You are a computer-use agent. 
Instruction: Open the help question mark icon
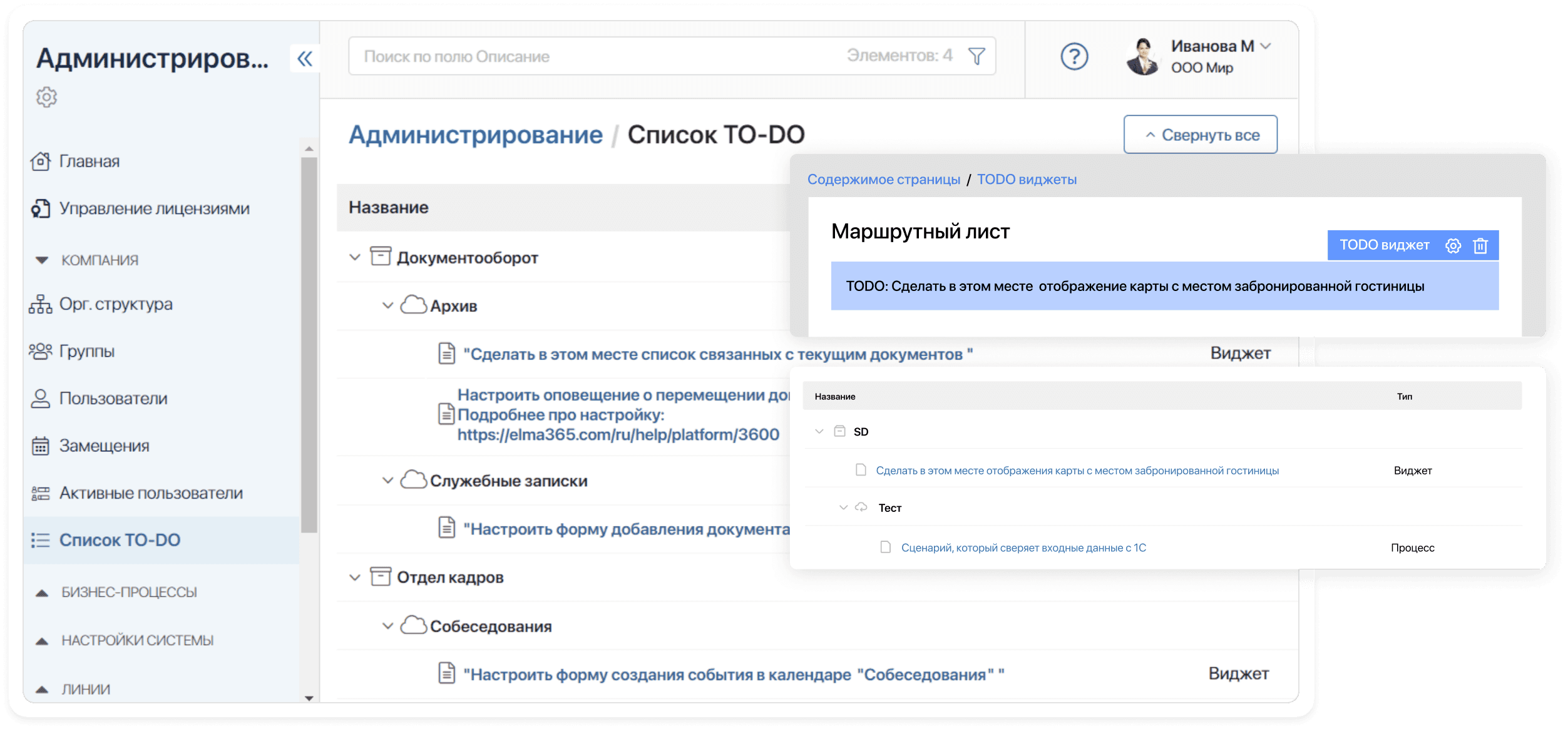click(x=1074, y=57)
